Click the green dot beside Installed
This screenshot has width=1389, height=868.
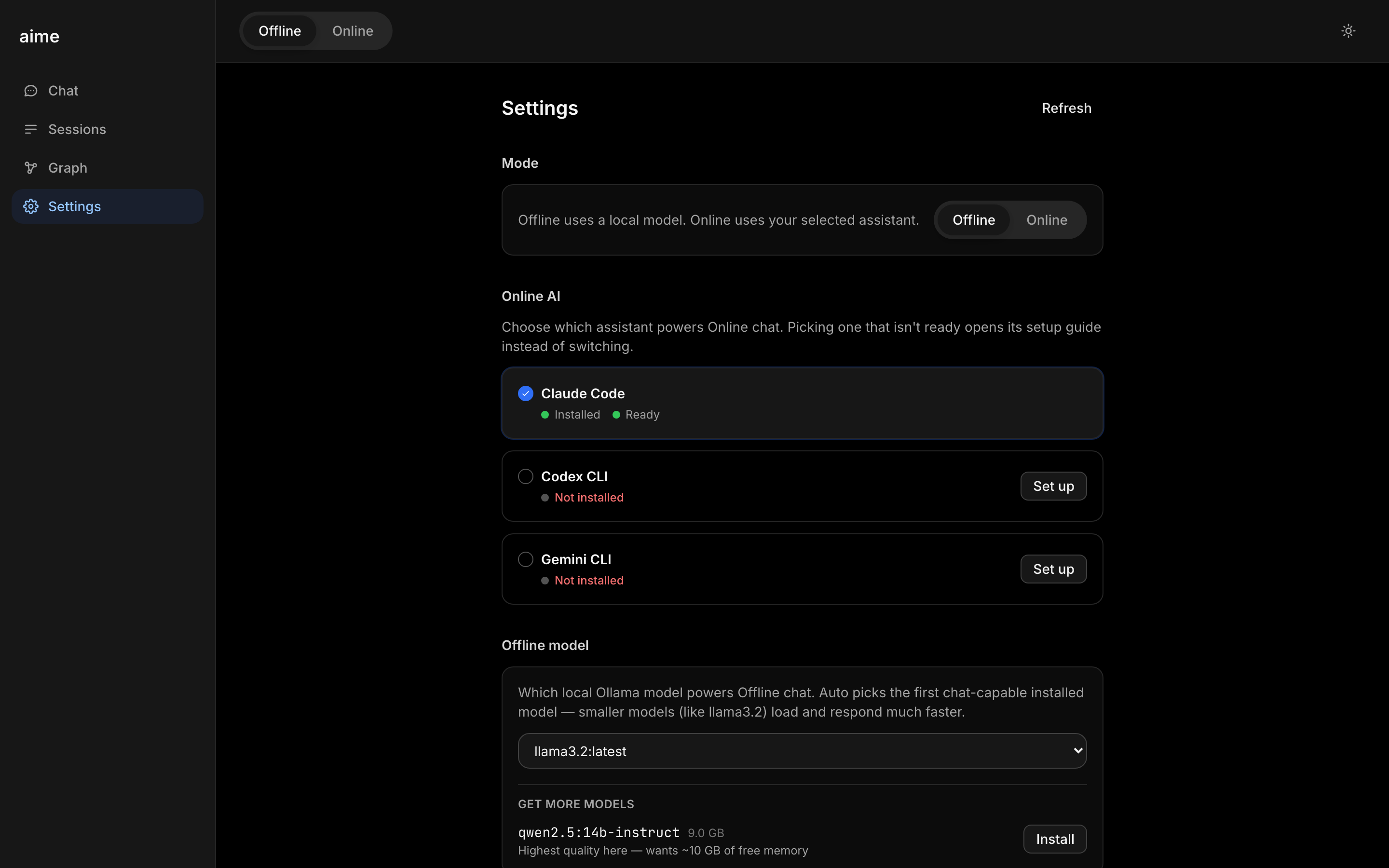(545, 415)
